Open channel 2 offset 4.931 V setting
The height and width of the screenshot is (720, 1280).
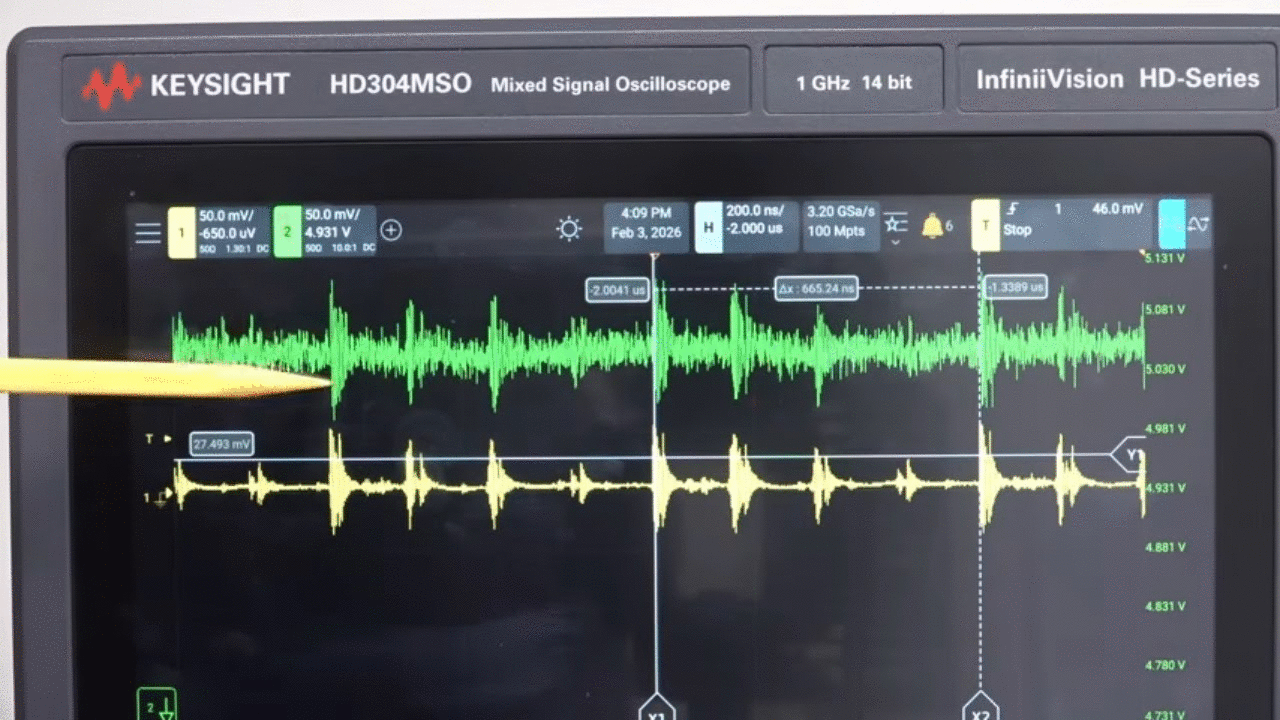click(329, 233)
